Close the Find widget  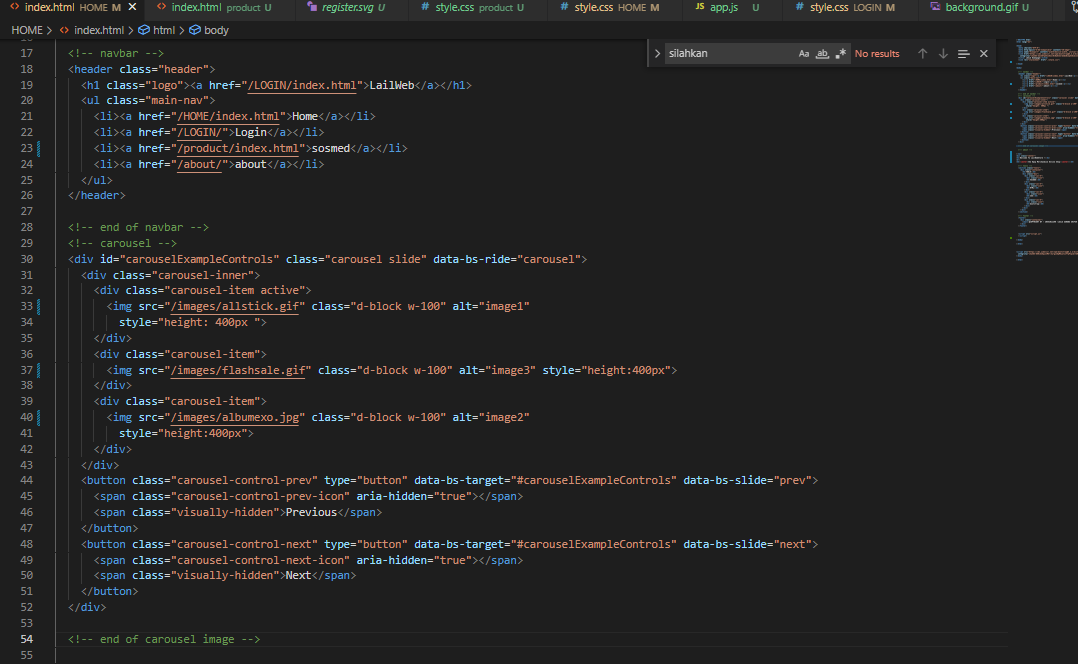(x=984, y=54)
